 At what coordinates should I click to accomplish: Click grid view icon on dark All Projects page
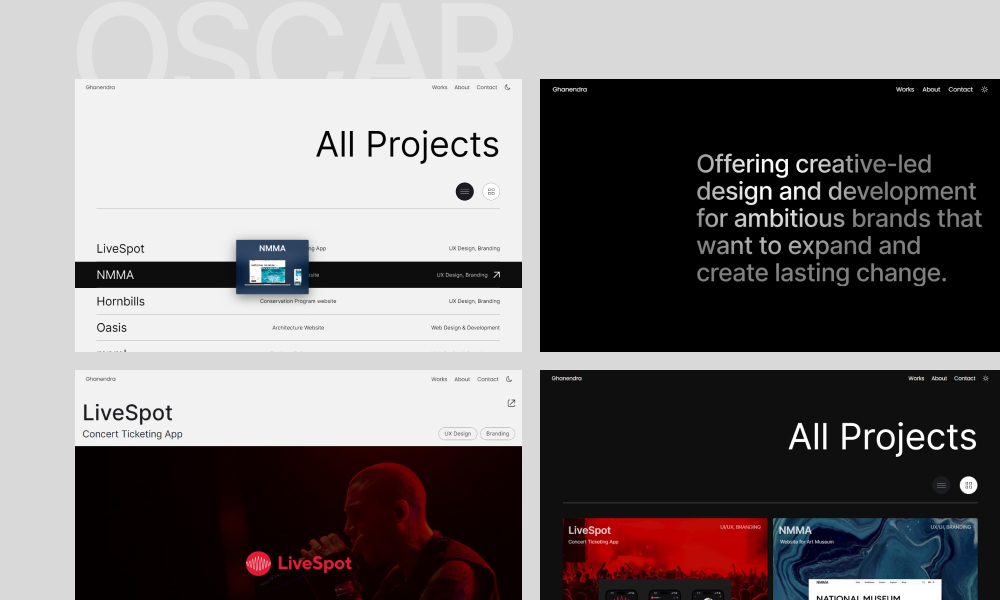[968, 485]
